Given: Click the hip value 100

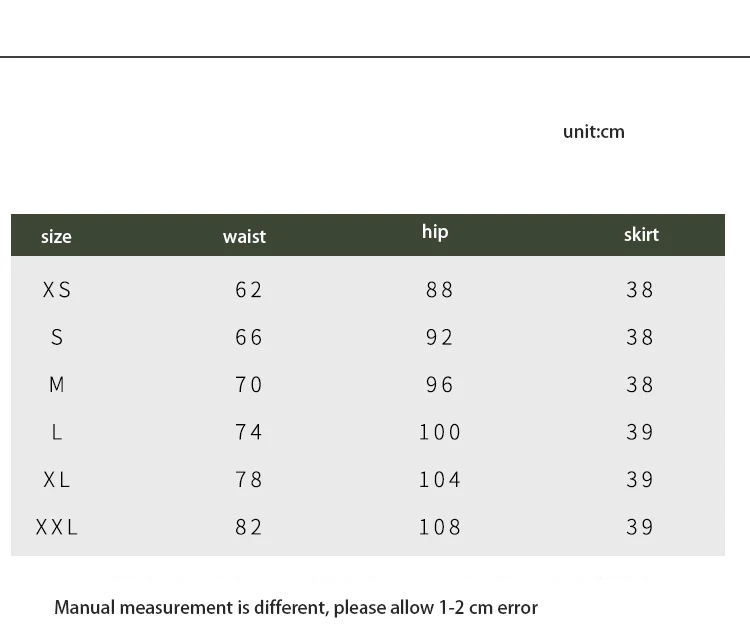Looking at the screenshot, I should point(439,432).
